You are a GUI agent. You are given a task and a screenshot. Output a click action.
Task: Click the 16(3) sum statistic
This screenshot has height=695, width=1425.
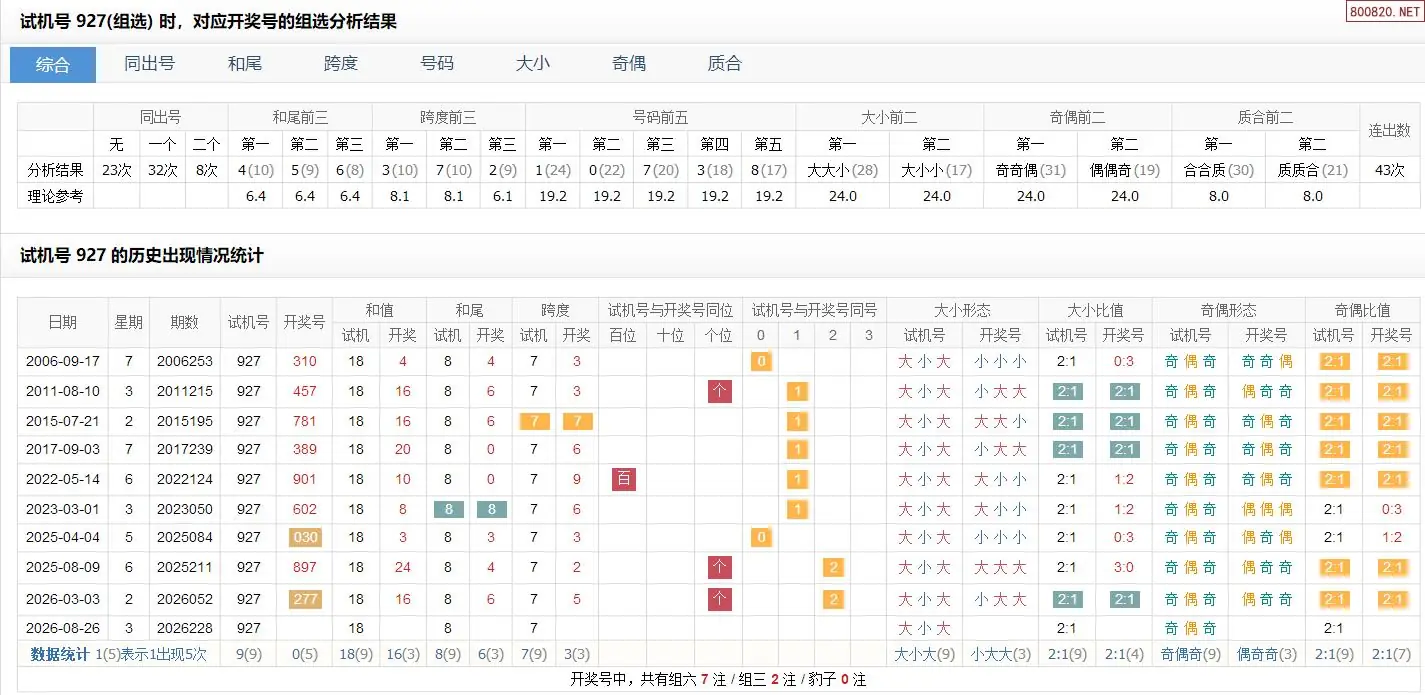(403, 654)
